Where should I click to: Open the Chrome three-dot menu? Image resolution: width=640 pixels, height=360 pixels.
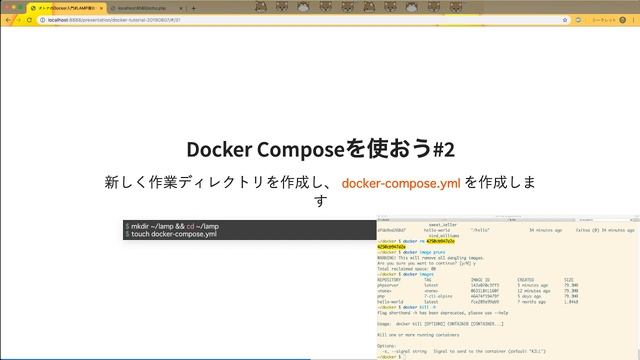(x=634, y=20)
